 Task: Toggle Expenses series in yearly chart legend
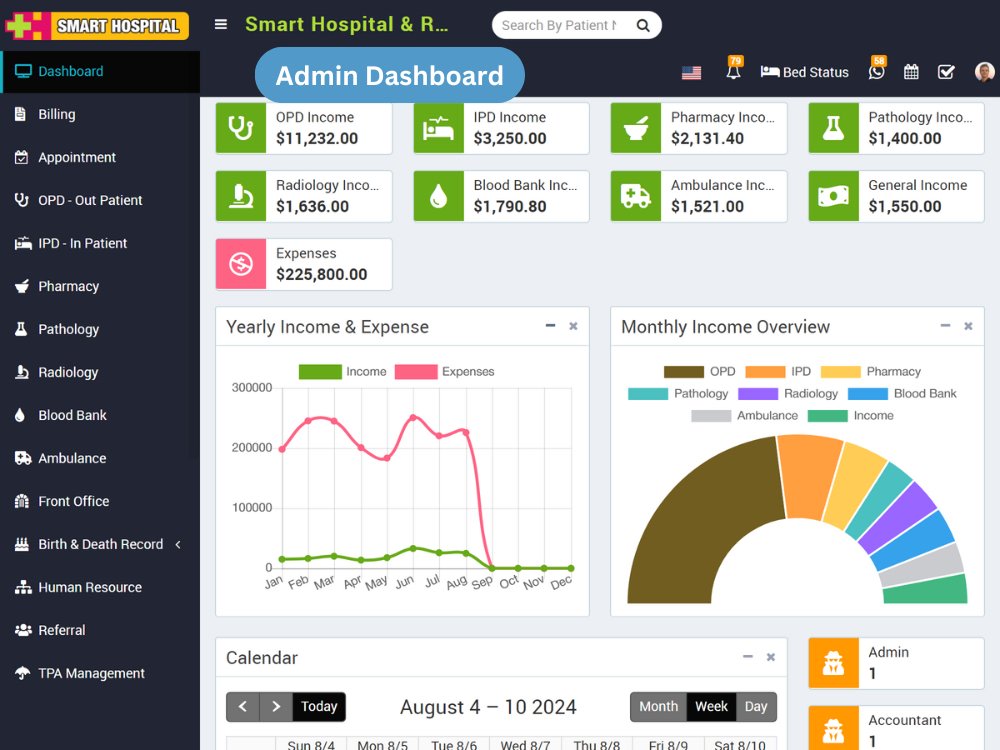(445, 372)
